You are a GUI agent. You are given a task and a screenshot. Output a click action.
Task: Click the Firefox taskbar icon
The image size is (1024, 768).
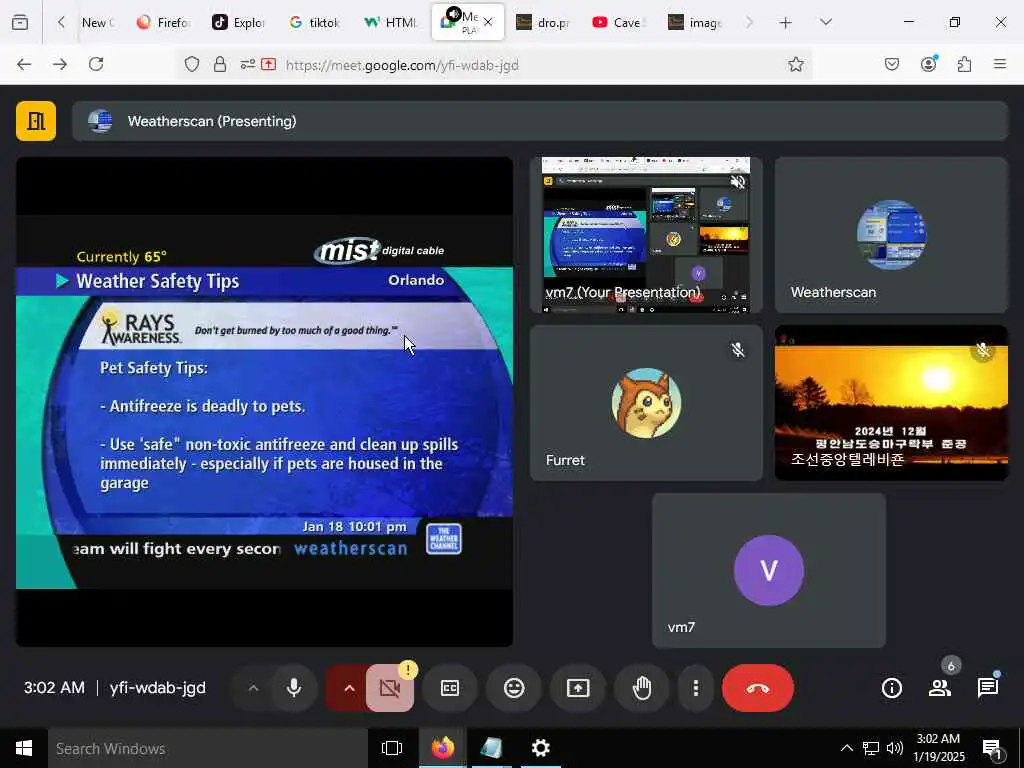click(442, 748)
